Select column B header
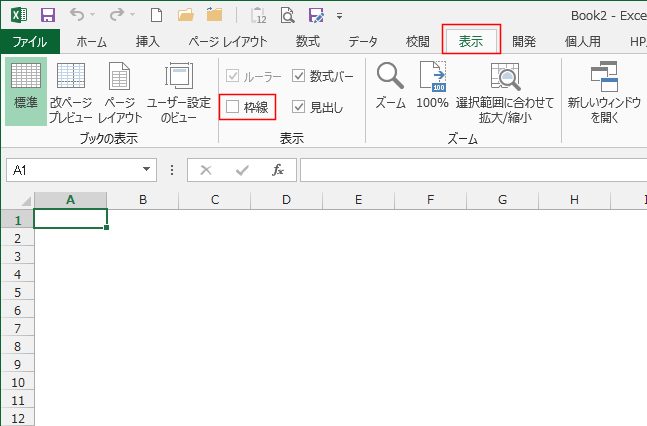The image size is (647, 426). pyautogui.click(x=143, y=200)
